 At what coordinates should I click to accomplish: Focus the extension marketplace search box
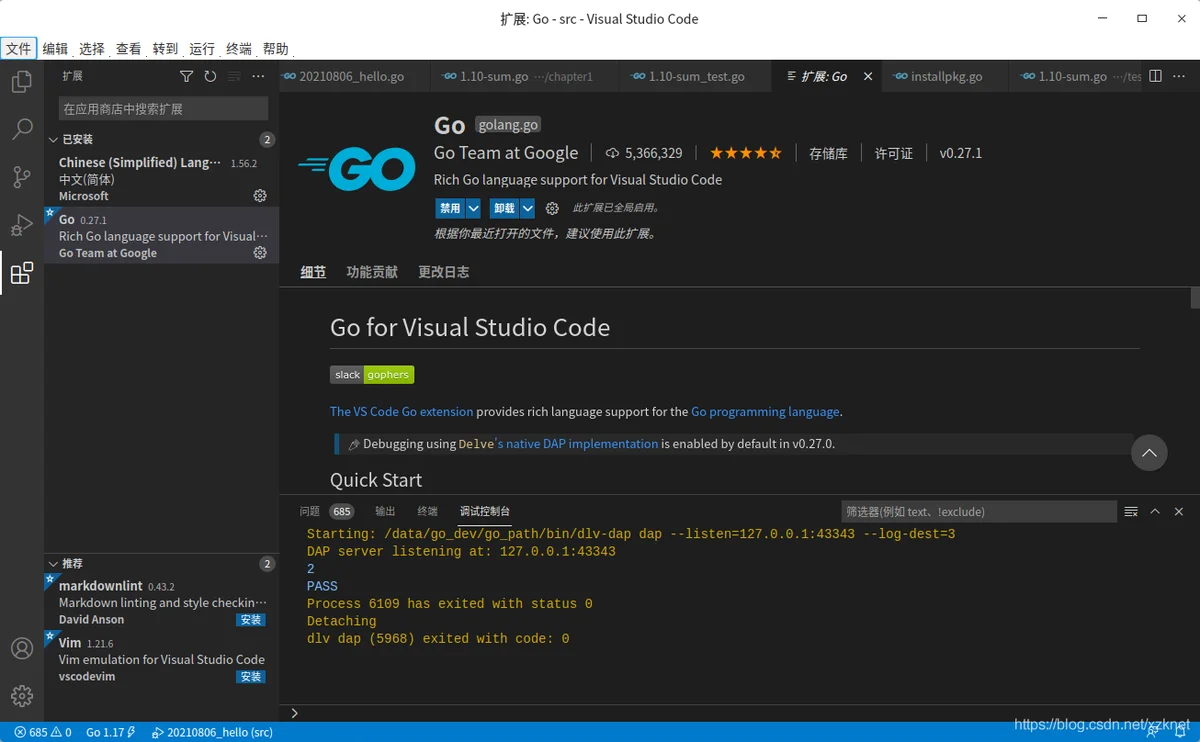pyautogui.click(x=163, y=108)
